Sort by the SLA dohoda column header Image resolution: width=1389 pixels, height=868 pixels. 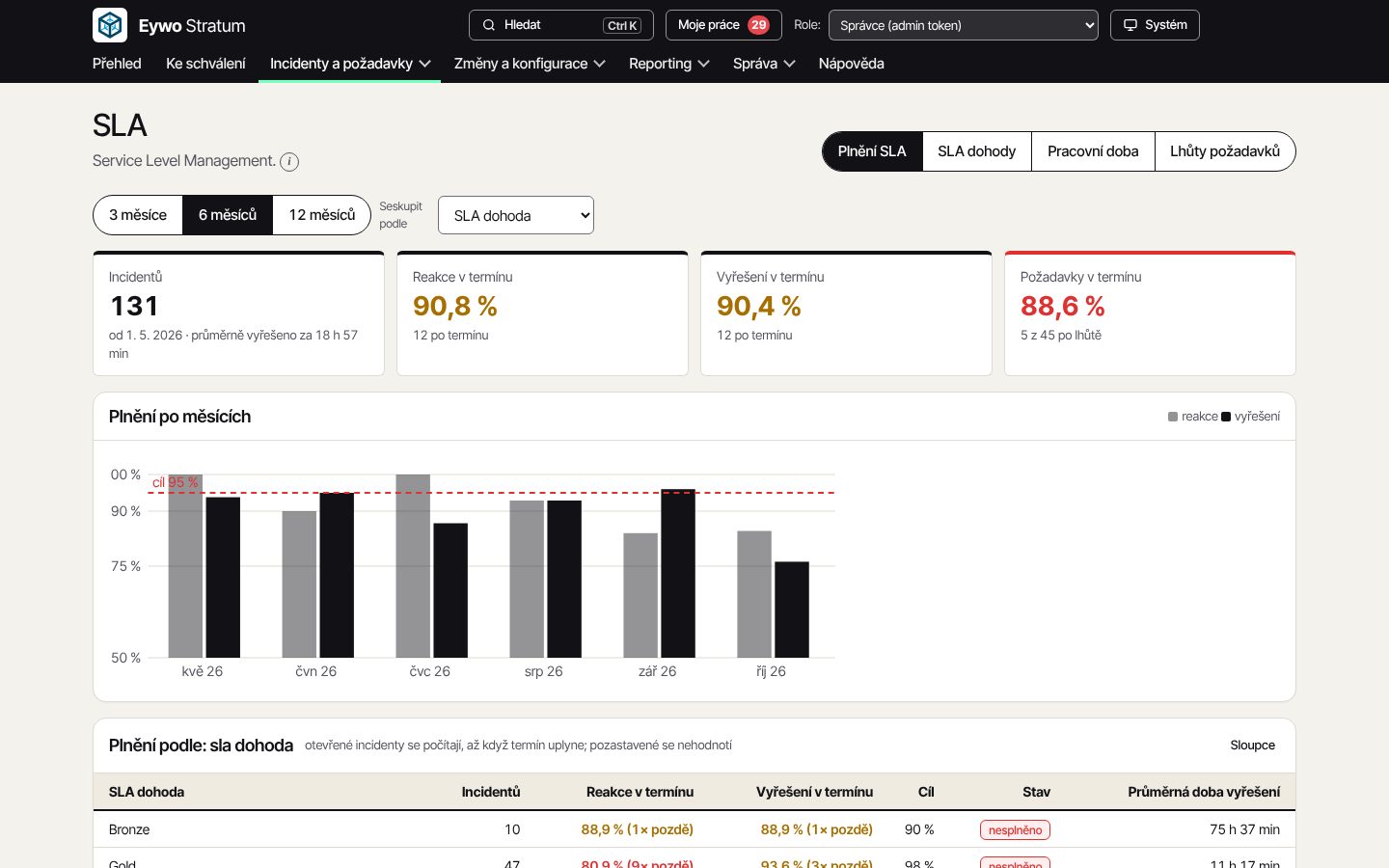click(147, 792)
